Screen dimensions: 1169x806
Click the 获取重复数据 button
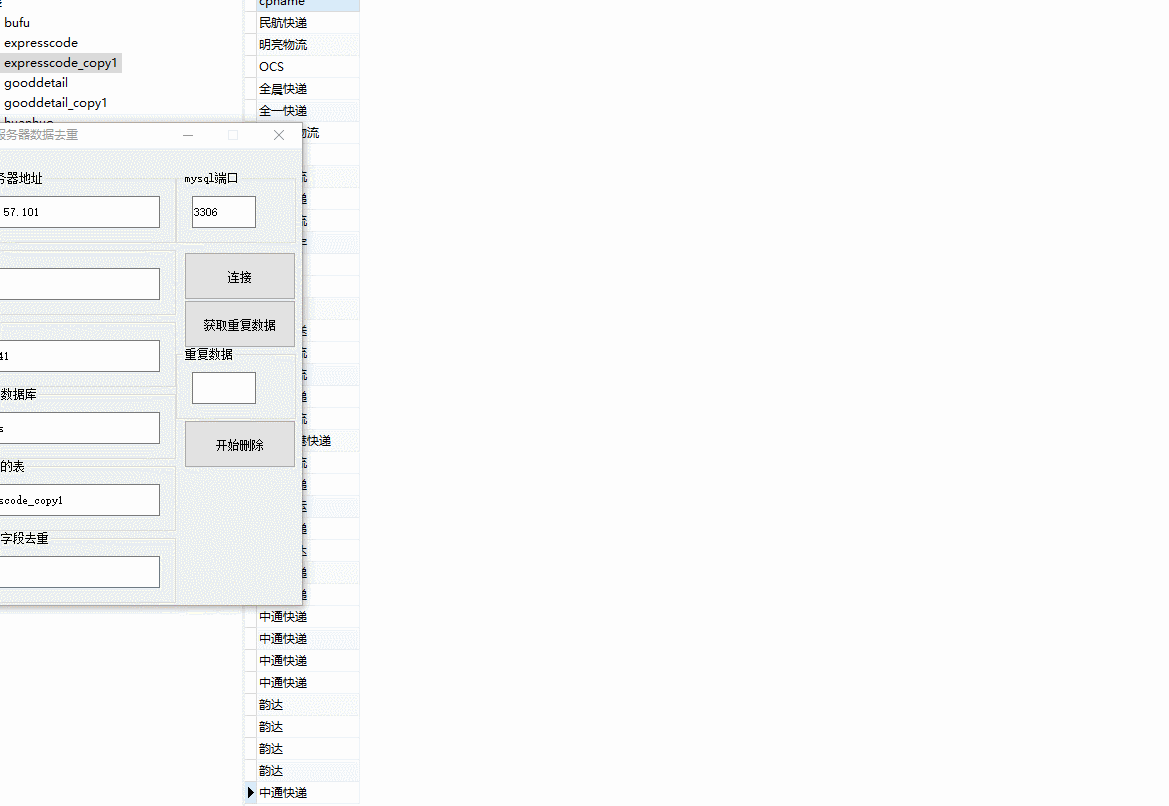point(239,324)
